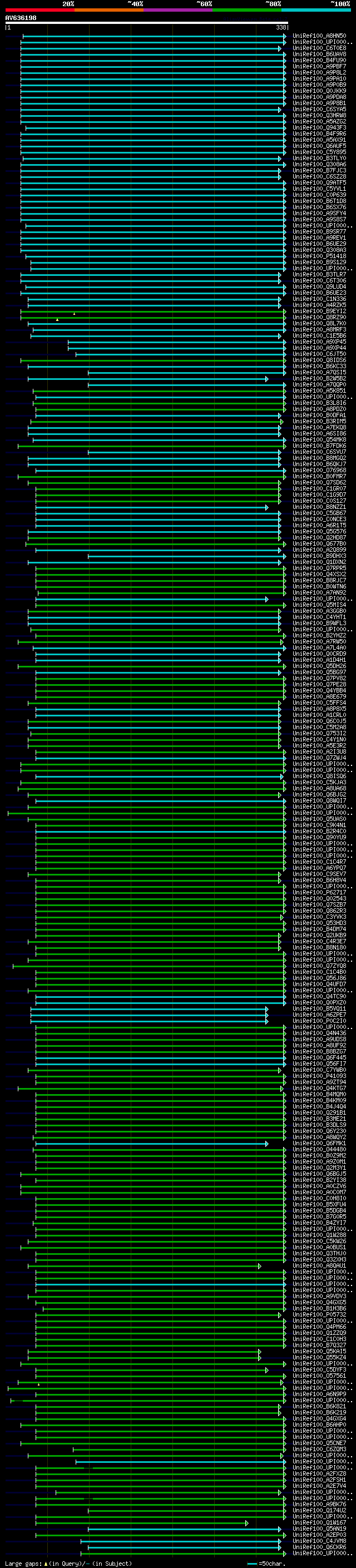Select hit label UniRef100_A9SFY4
The width and height of the screenshot is (356, 1568).
(x=319, y=214)
